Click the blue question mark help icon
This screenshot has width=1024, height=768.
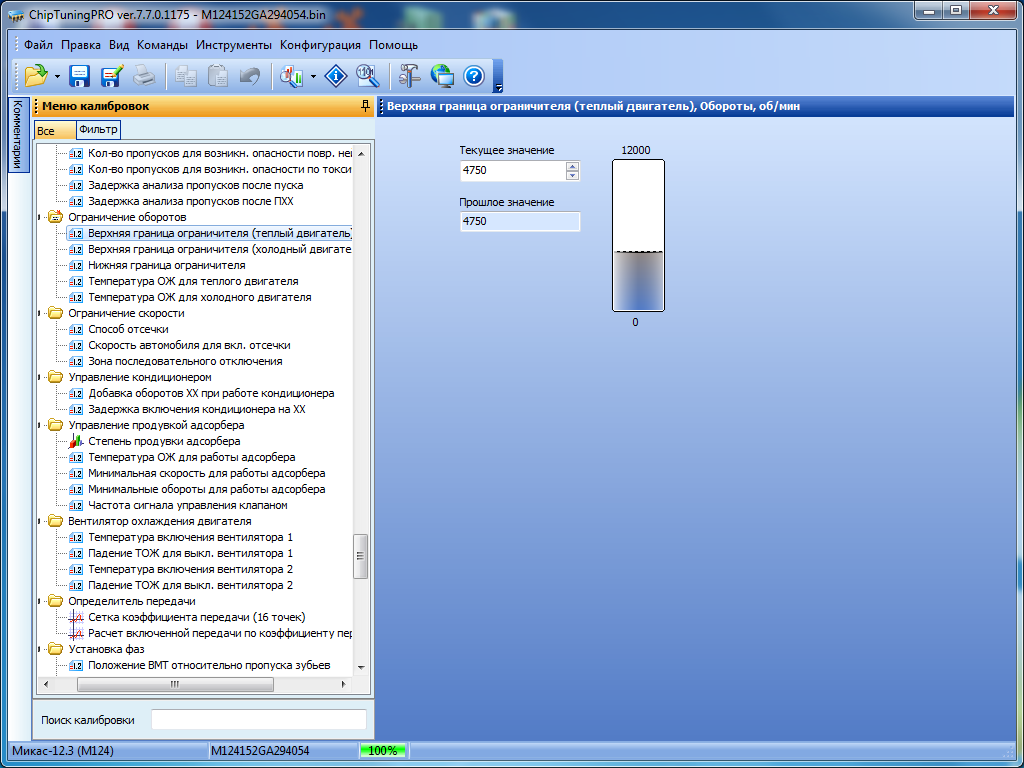[474, 75]
